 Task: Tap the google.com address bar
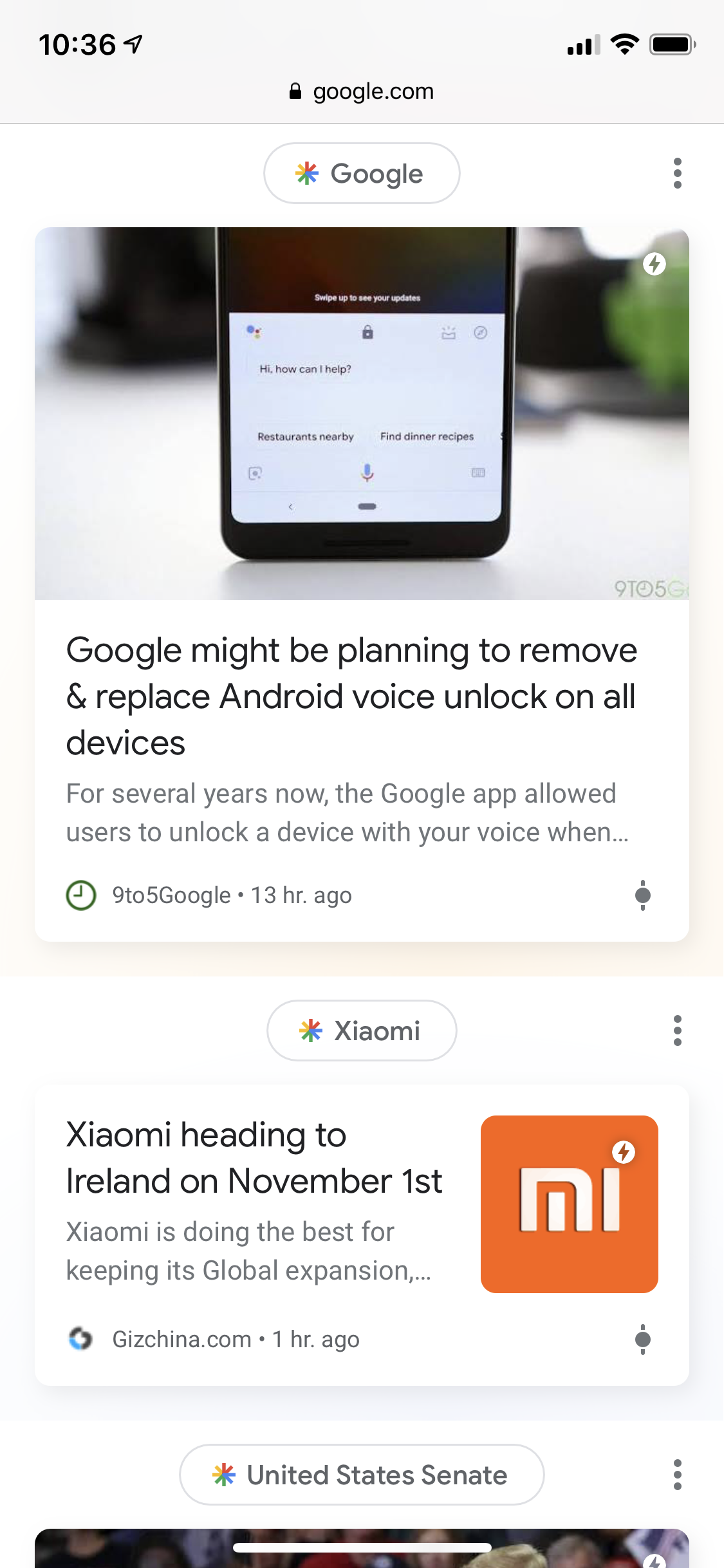(x=362, y=91)
